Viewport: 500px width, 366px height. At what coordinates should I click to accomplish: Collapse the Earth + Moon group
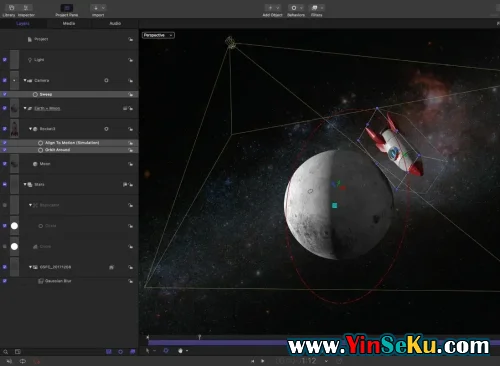point(25,108)
